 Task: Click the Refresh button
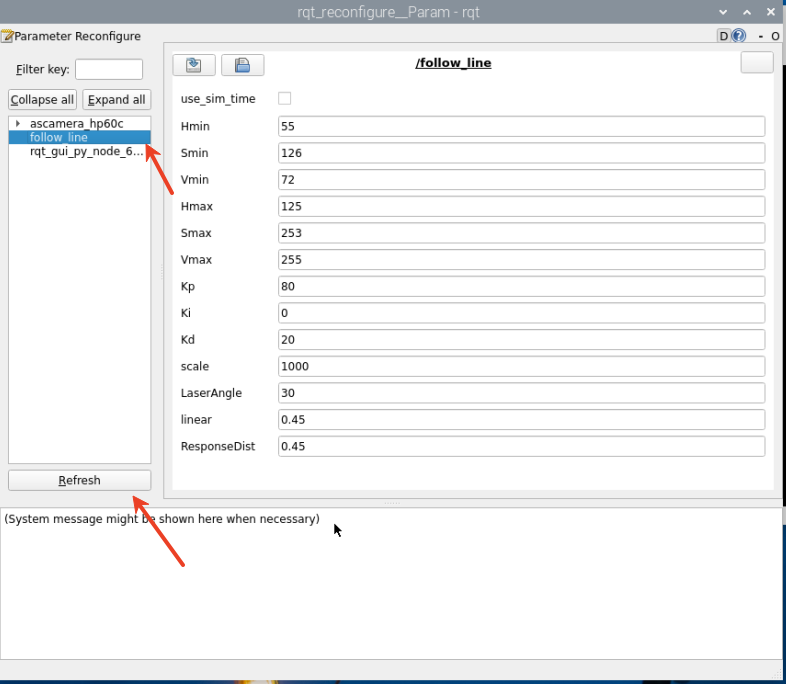tap(79, 480)
